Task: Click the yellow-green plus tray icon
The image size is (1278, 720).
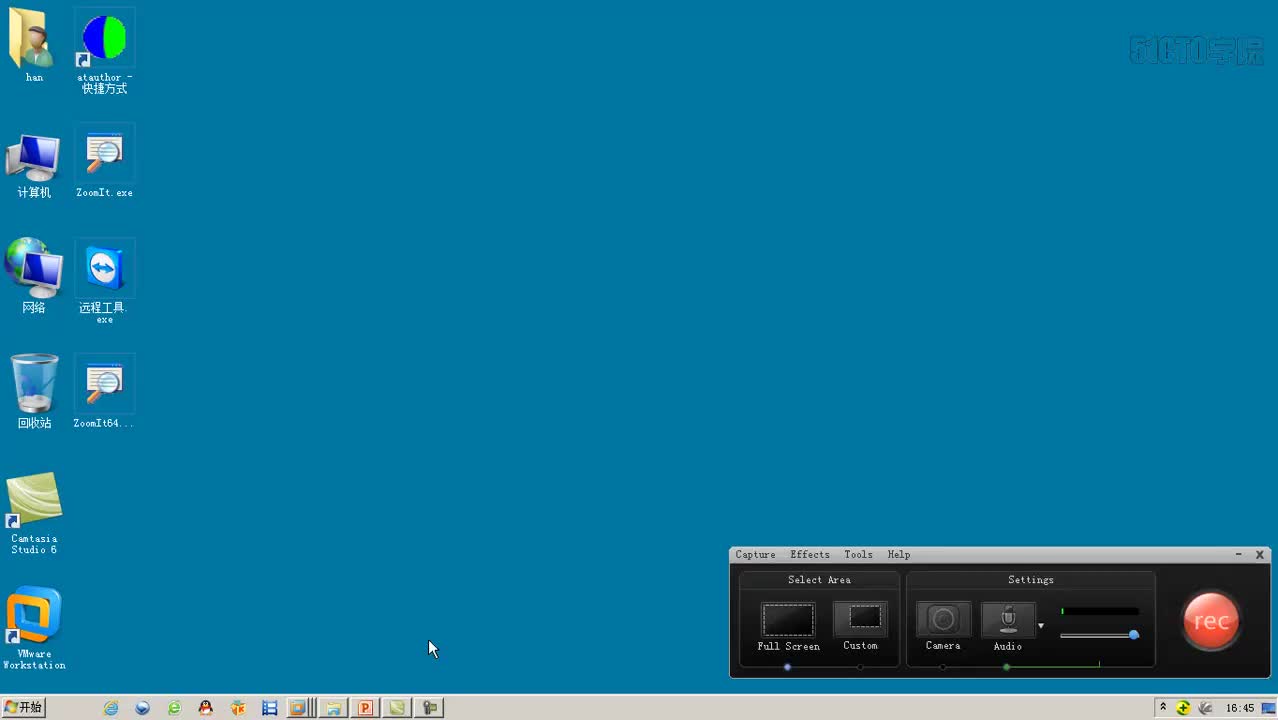Action: coord(1184,708)
